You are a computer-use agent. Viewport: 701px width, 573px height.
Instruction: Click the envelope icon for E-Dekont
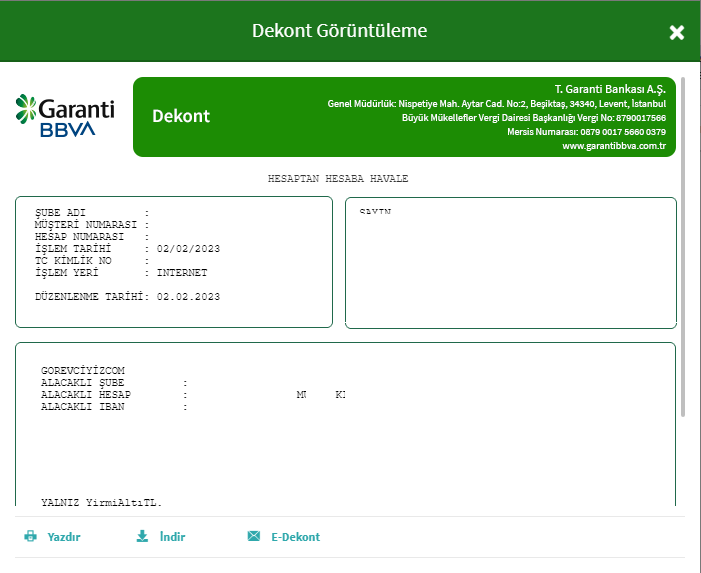[x=253, y=535]
